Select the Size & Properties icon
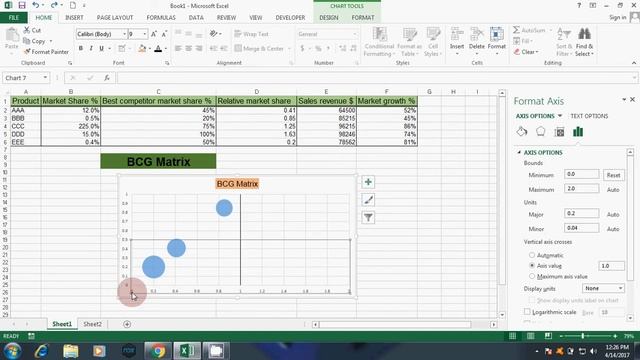The height and width of the screenshot is (360, 640). pos(559,131)
